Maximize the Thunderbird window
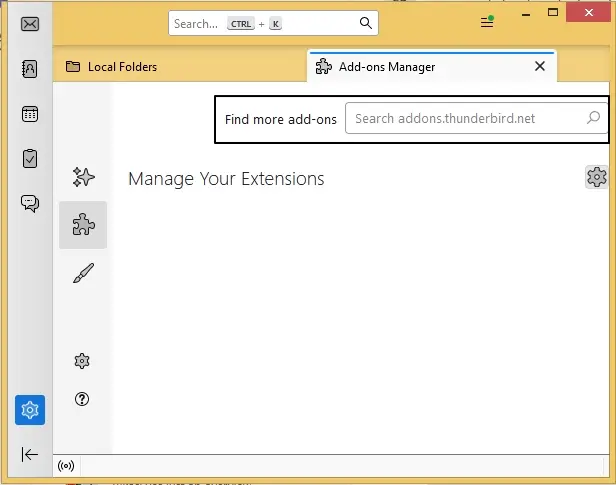Image resolution: width=616 pixels, height=485 pixels. pyautogui.click(x=553, y=13)
